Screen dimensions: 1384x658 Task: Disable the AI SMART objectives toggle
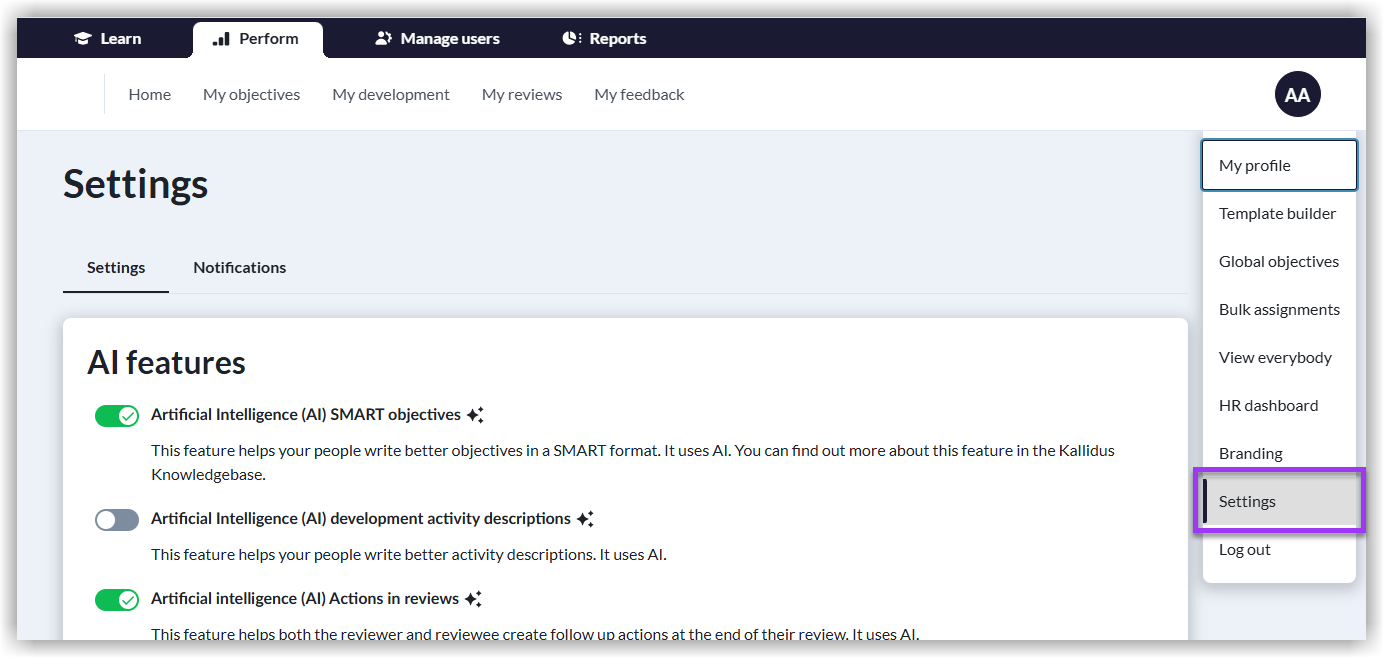(x=117, y=416)
